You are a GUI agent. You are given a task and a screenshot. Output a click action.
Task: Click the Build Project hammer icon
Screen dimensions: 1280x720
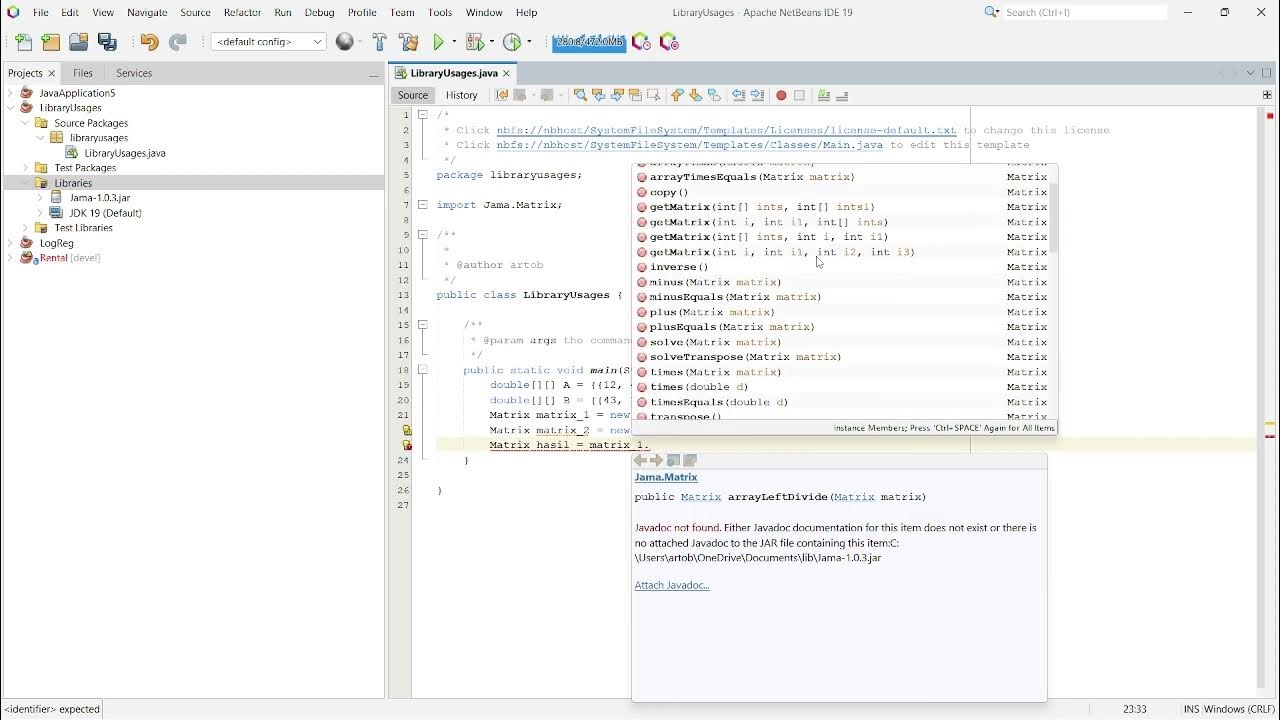(380, 42)
